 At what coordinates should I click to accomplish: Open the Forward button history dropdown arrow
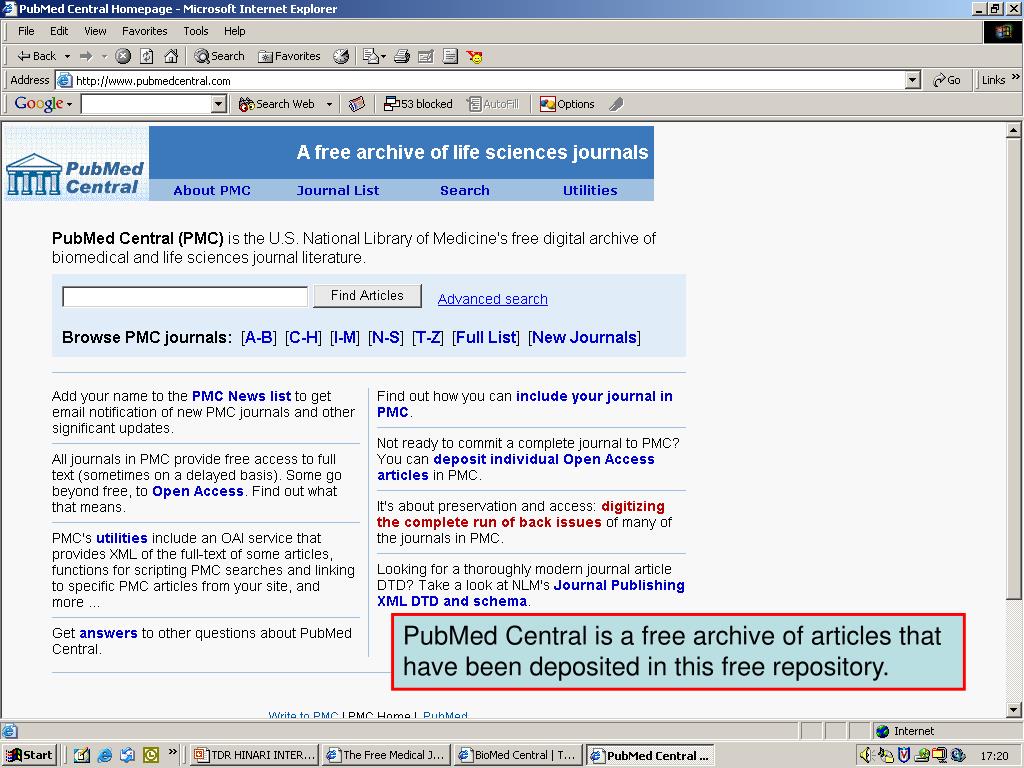104,56
